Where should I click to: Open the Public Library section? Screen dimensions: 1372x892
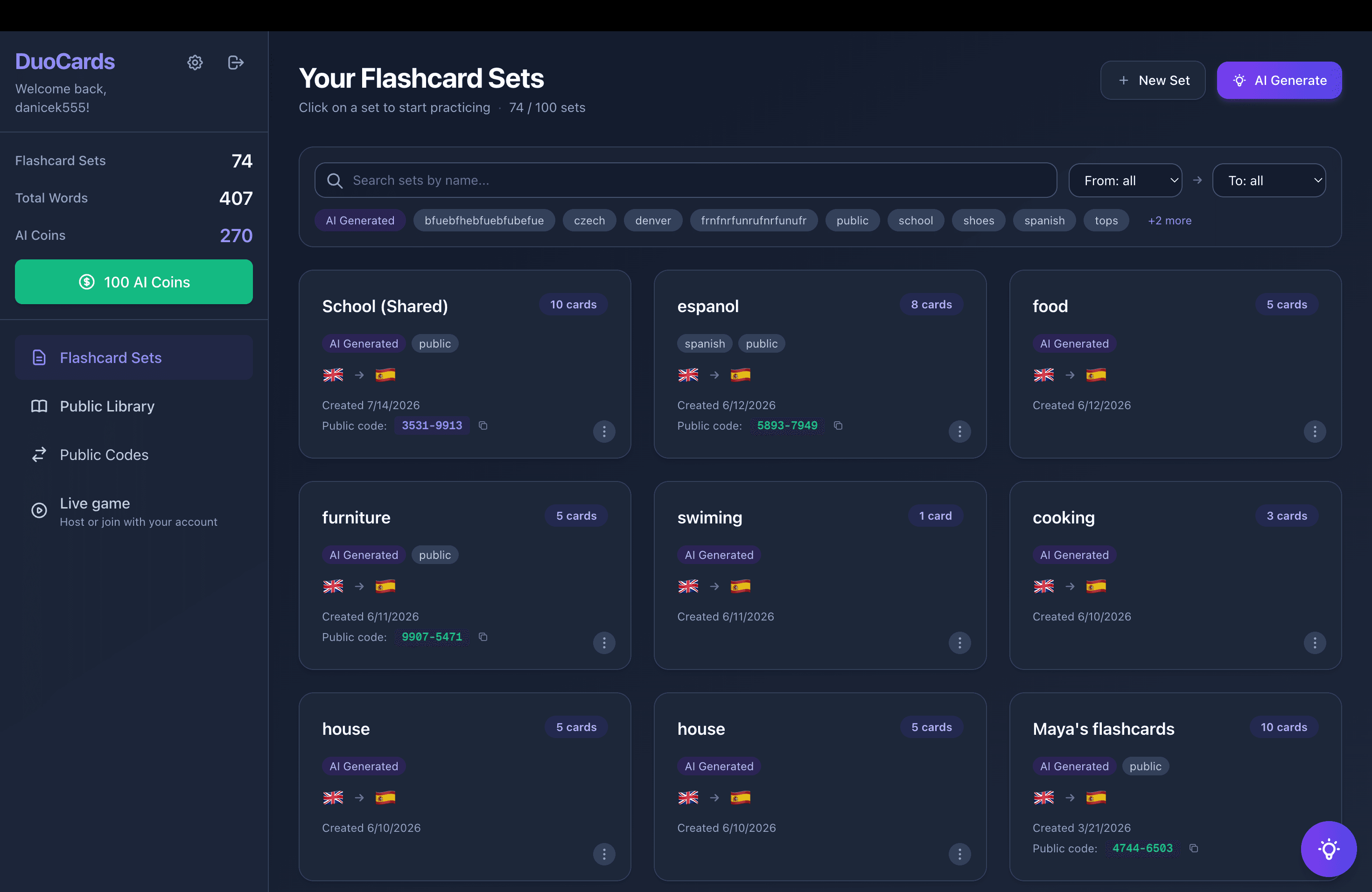tap(134, 406)
